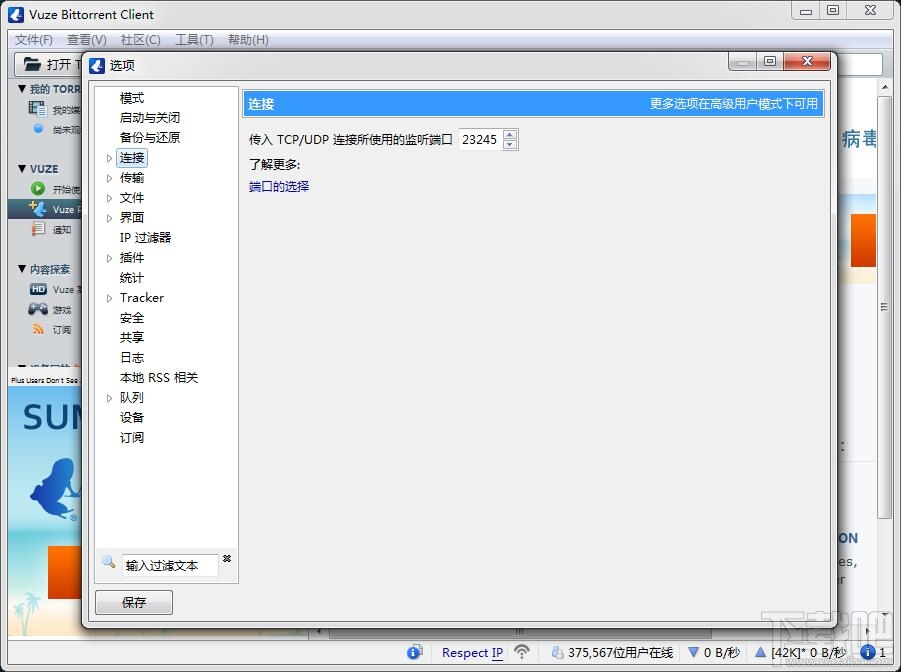Click the 通知 note sidebar icon
The height and width of the screenshot is (672, 901).
tap(38, 229)
